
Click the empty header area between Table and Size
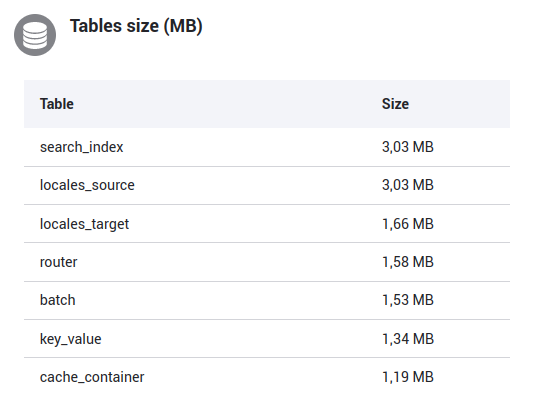tap(228, 104)
